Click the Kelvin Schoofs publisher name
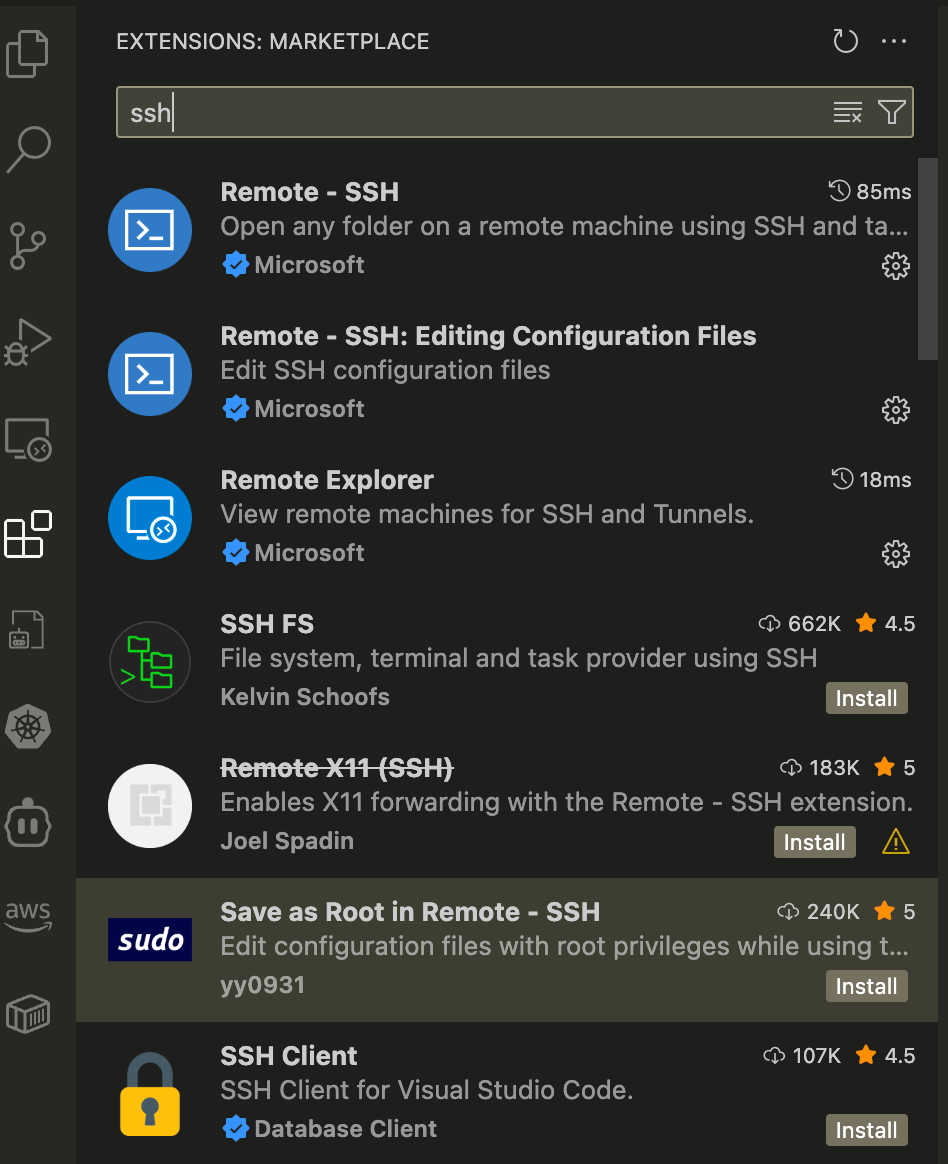Image resolution: width=948 pixels, height=1164 pixels. tap(305, 697)
